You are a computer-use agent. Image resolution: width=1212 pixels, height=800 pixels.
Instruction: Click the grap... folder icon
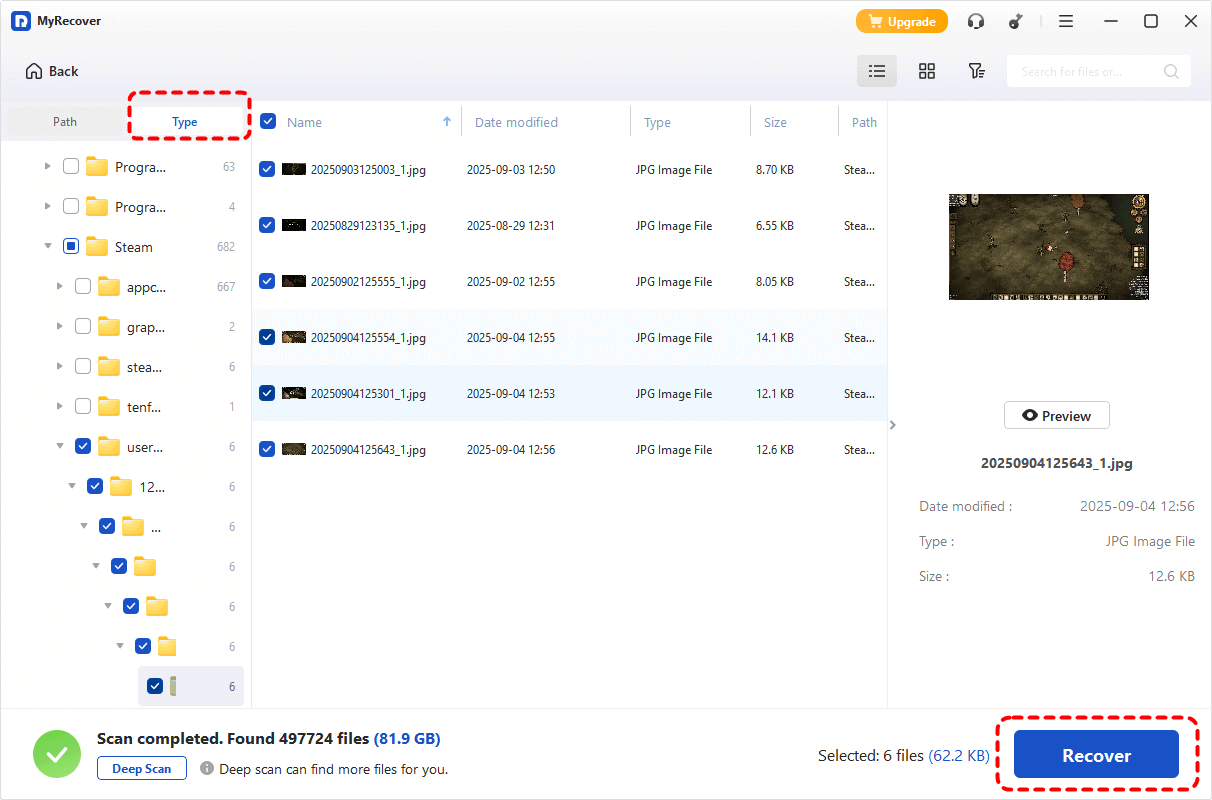click(109, 327)
